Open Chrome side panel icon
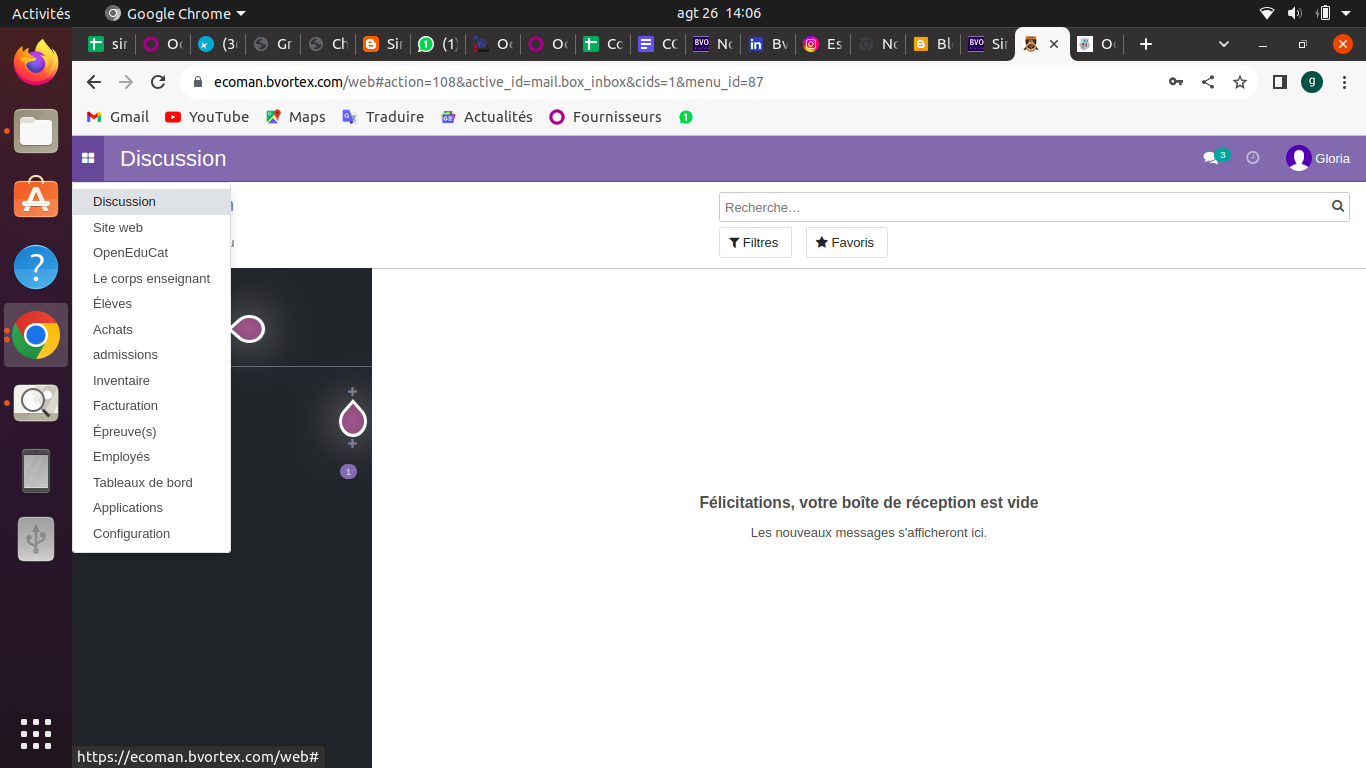 coord(1279,82)
